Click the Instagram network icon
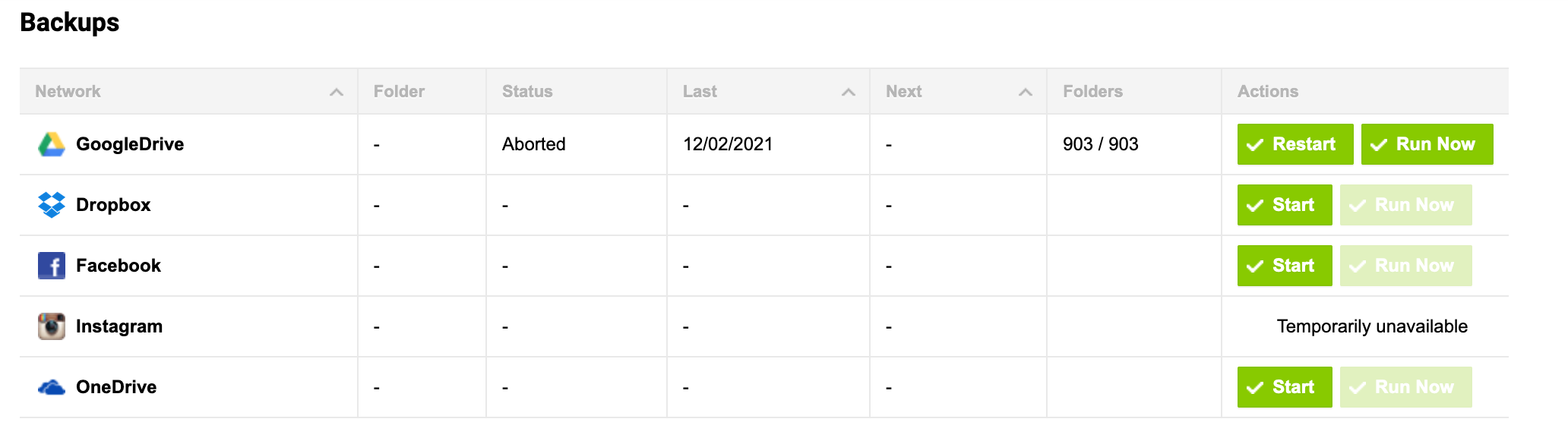Screen dimensions: 1568x441 click(50, 326)
